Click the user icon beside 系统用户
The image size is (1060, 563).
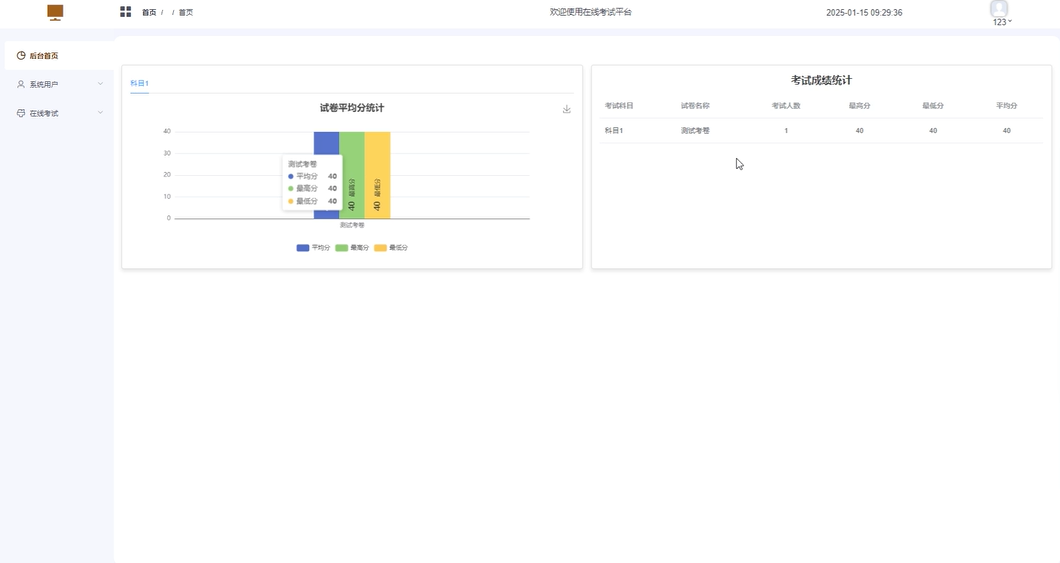point(21,84)
